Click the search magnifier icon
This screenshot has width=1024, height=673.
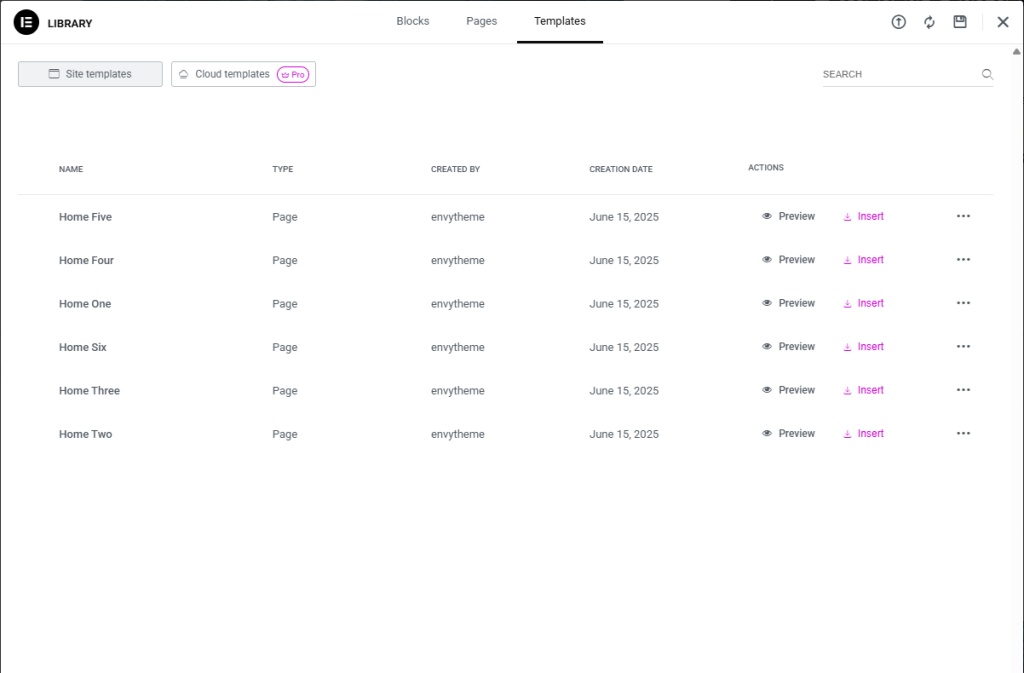click(x=987, y=74)
